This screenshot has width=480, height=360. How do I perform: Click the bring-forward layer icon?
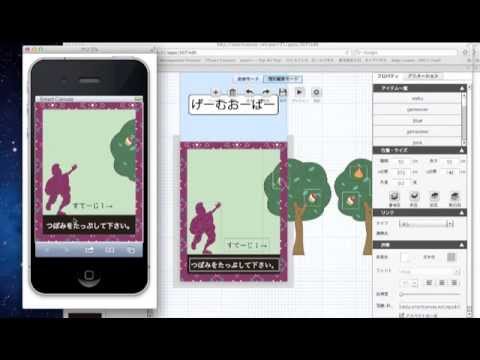tap(414, 196)
